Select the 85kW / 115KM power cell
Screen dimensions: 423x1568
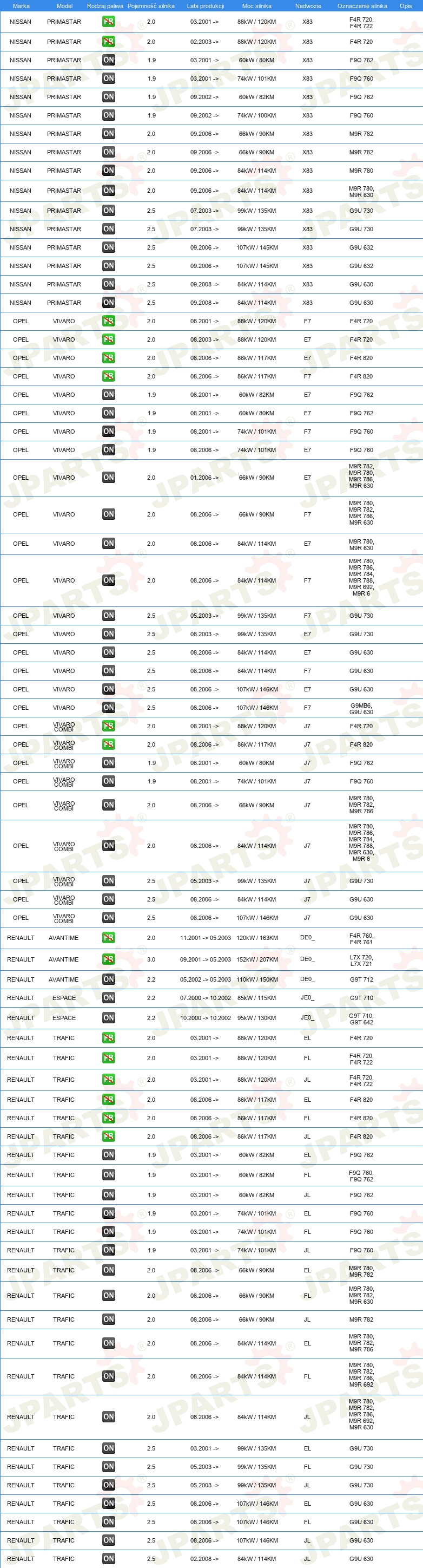click(x=256, y=998)
